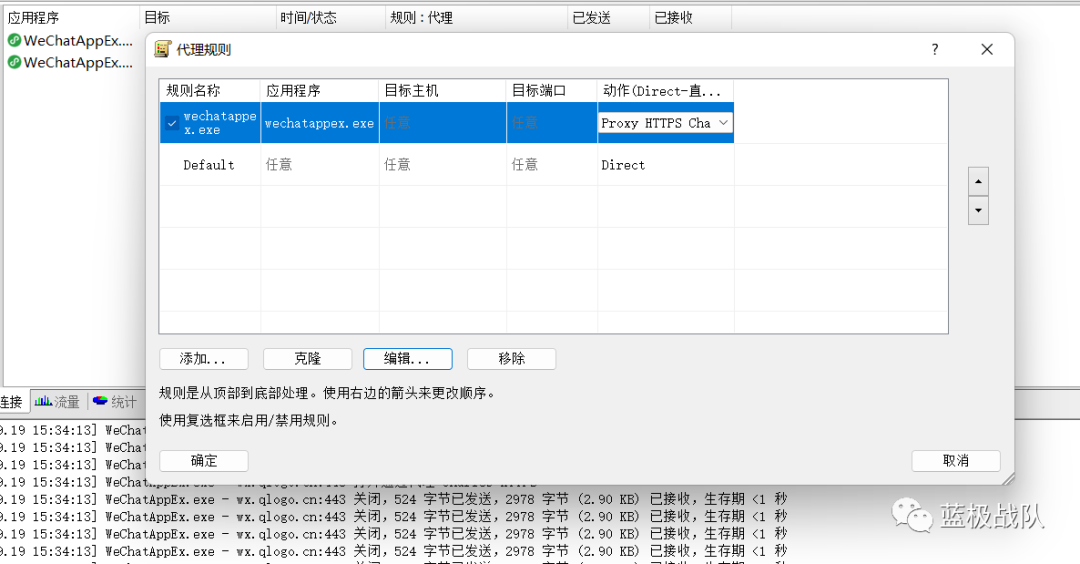Click the 目标主机 column header
The height and width of the screenshot is (564, 1080).
click(442, 91)
